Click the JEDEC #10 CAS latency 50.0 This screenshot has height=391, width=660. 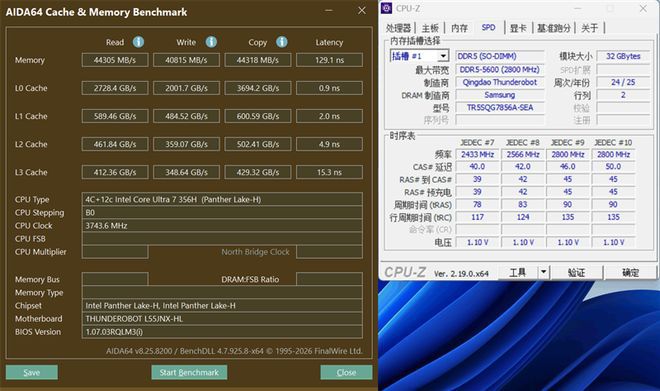pos(613,167)
